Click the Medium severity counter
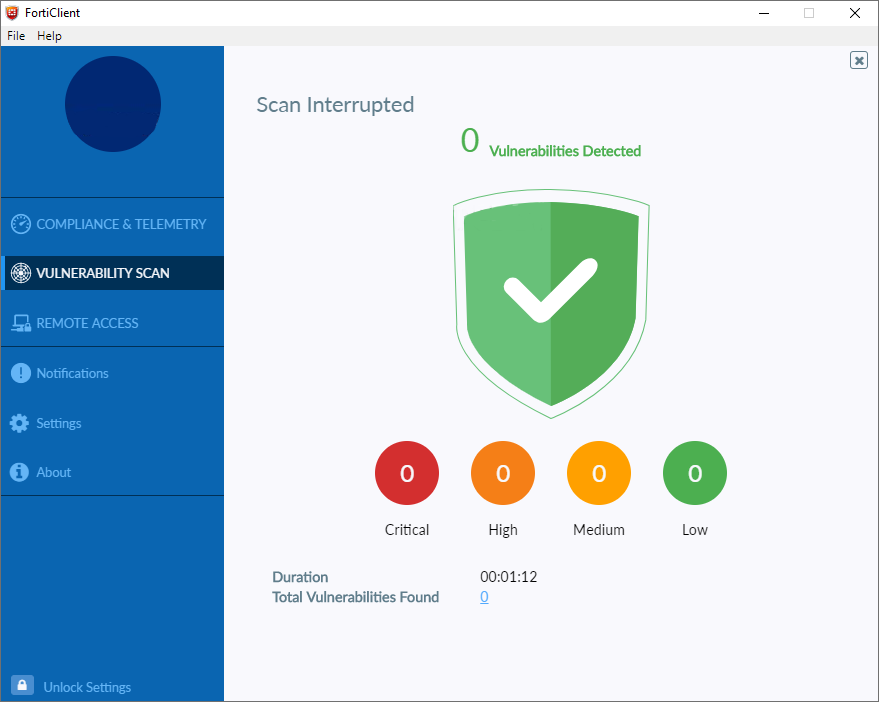Screen dimensions: 879x702 (598, 472)
